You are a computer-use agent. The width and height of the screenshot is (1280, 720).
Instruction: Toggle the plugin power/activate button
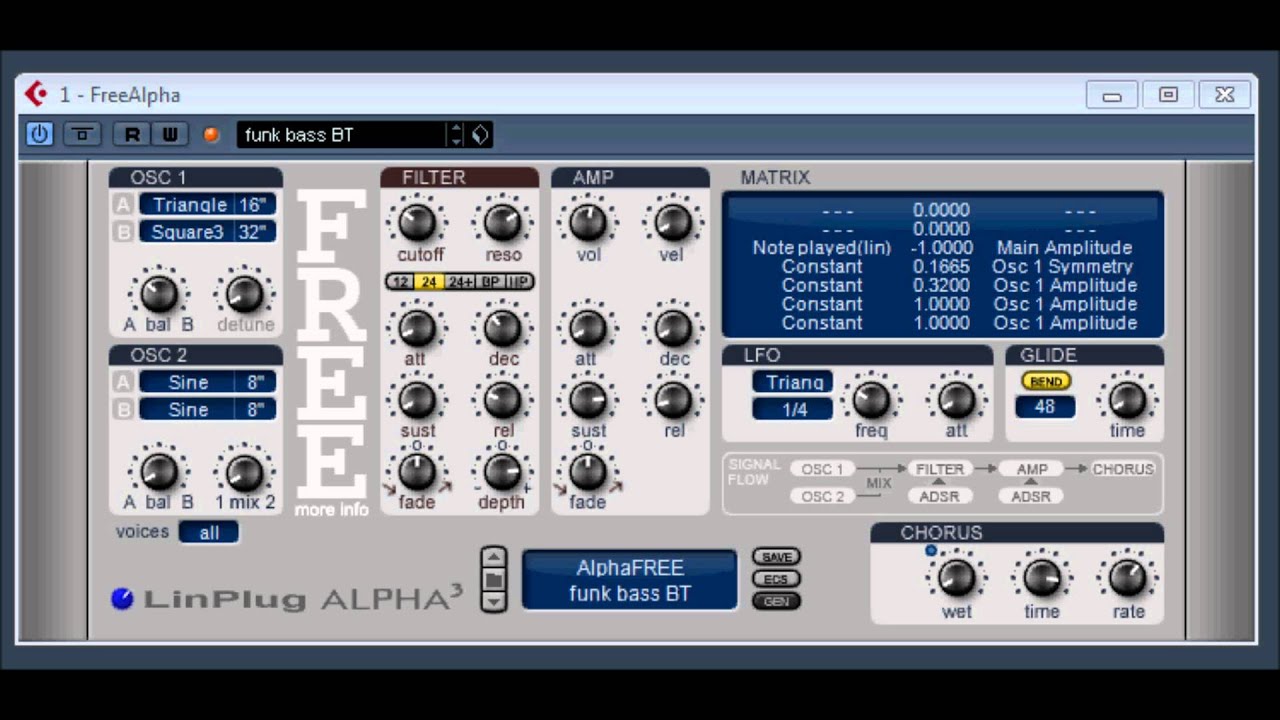[39, 134]
